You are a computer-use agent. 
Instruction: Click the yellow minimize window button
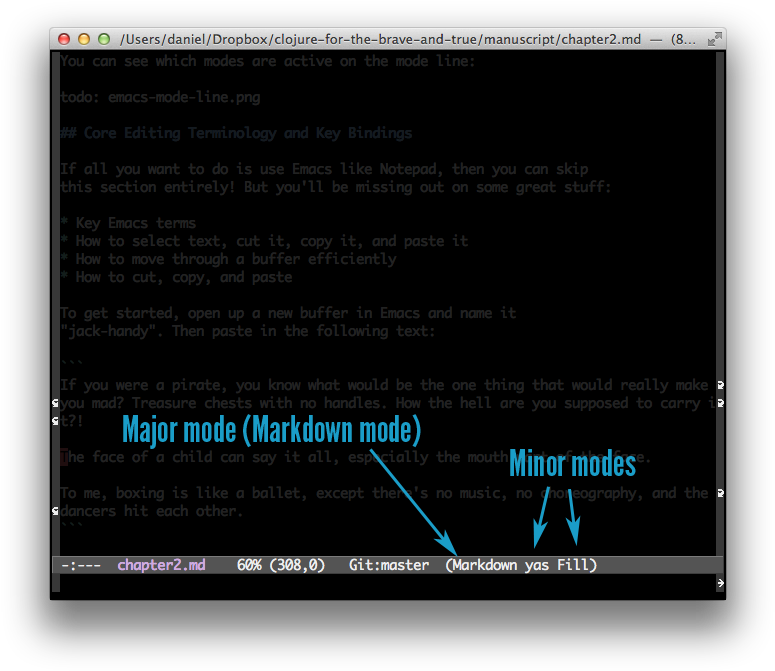tap(84, 39)
